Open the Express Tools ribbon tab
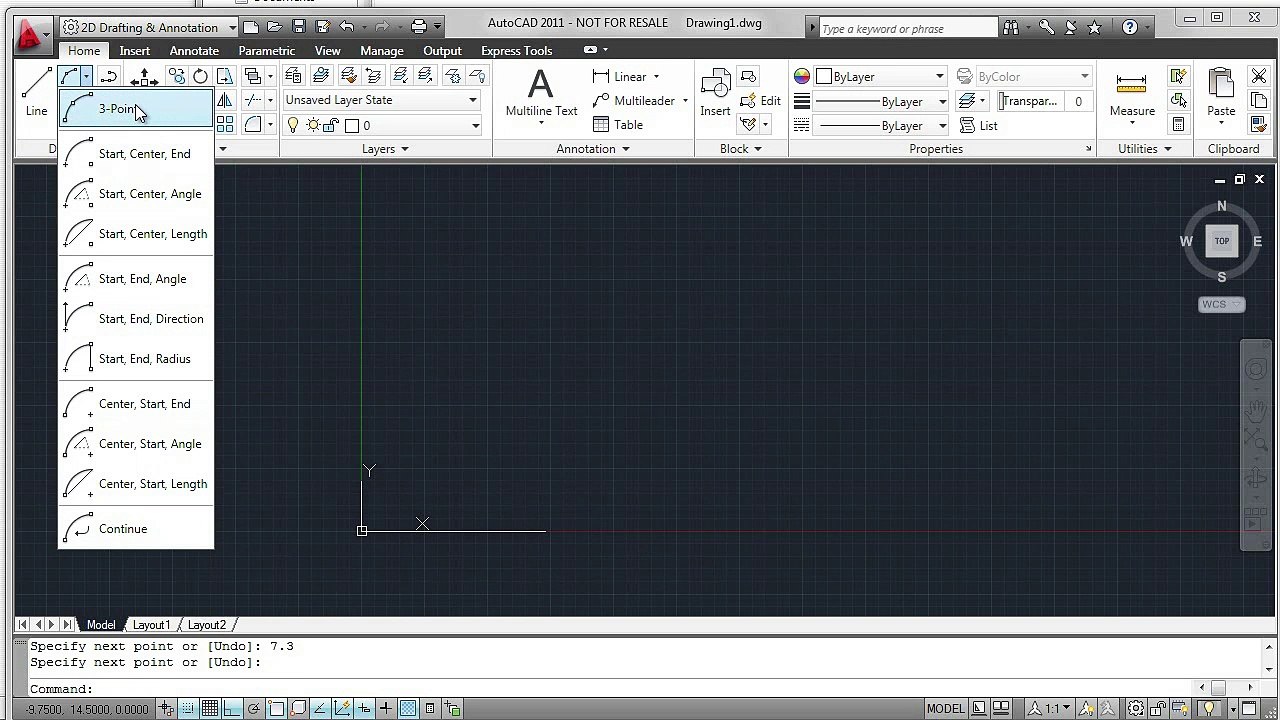Image resolution: width=1280 pixels, height=720 pixels. coord(517,51)
